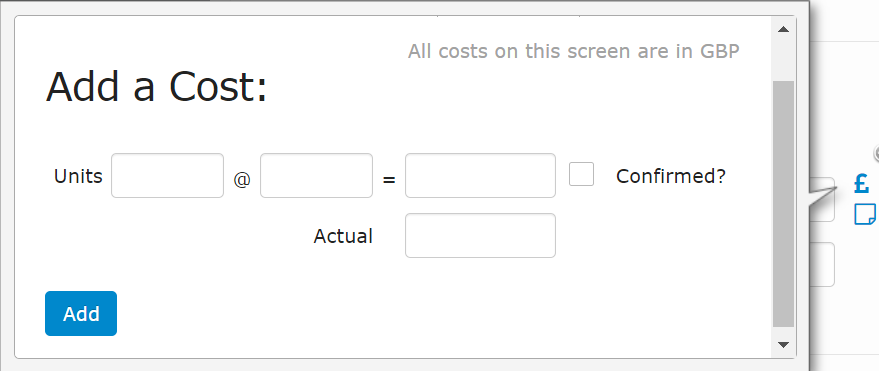Click the Actual label
Image resolution: width=879 pixels, height=371 pixels.
click(x=343, y=236)
